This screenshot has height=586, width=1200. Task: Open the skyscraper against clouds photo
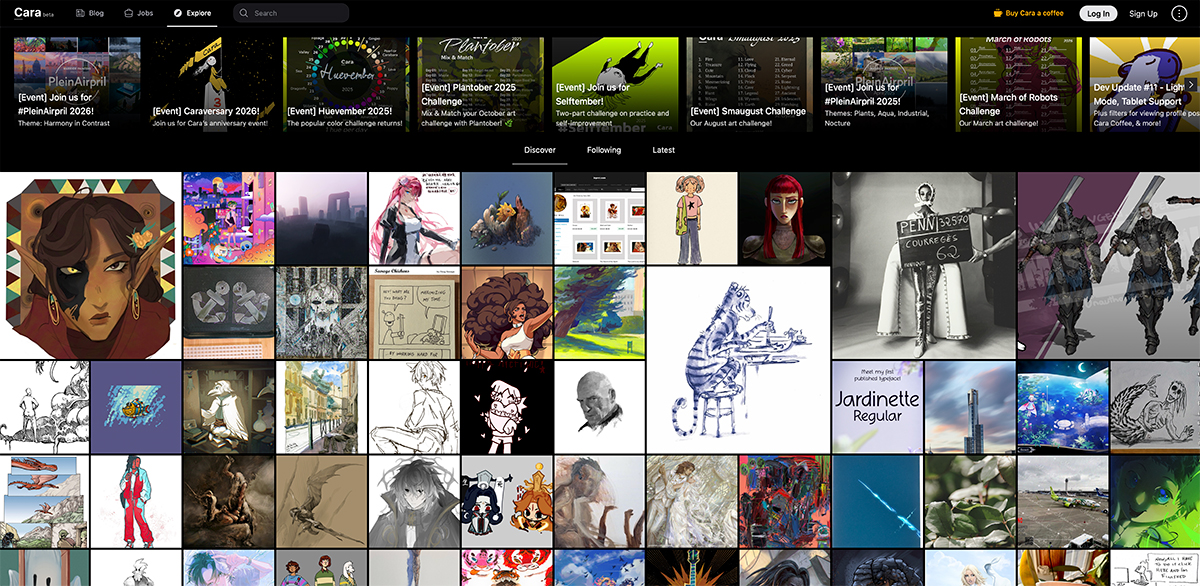pyautogui.click(x=970, y=407)
